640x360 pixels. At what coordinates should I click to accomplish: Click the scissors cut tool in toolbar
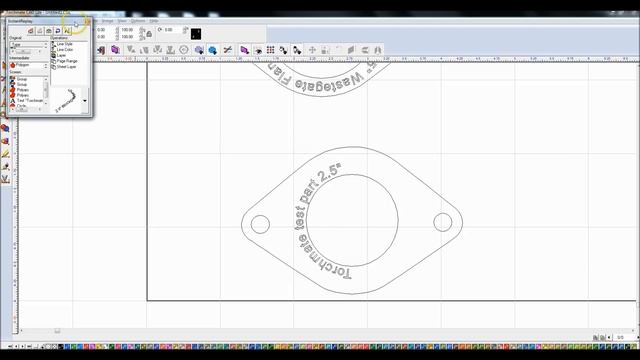[228, 50]
